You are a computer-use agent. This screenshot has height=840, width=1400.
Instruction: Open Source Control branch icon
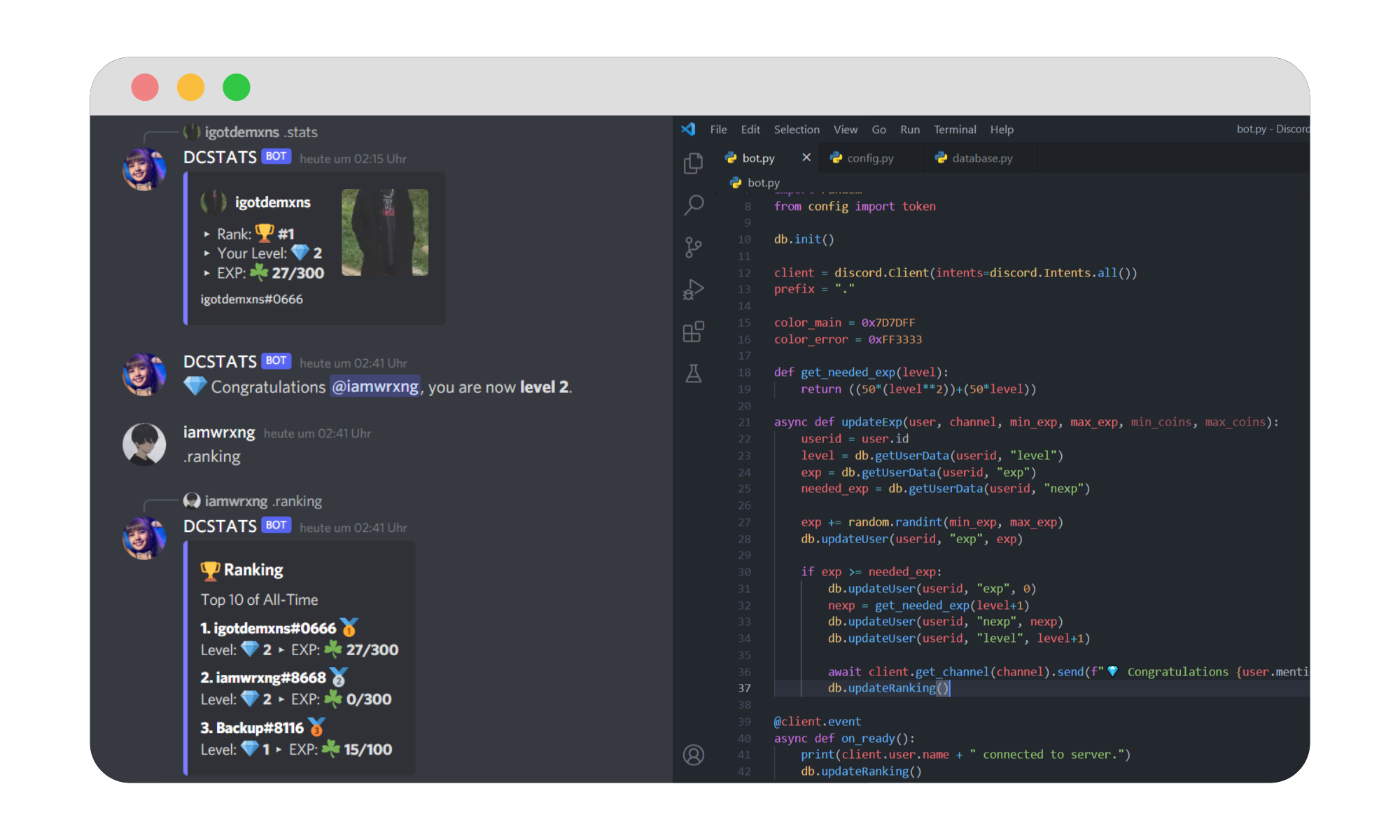click(x=693, y=247)
